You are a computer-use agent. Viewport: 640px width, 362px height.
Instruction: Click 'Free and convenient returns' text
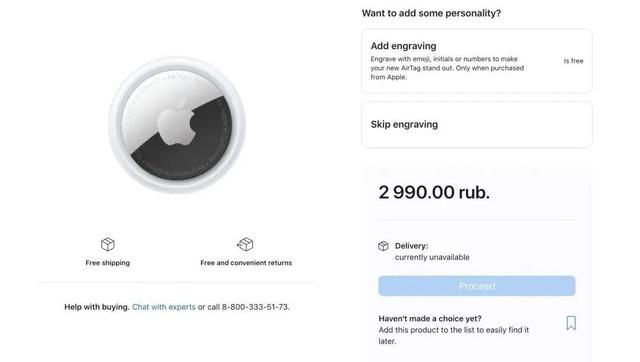(246, 263)
